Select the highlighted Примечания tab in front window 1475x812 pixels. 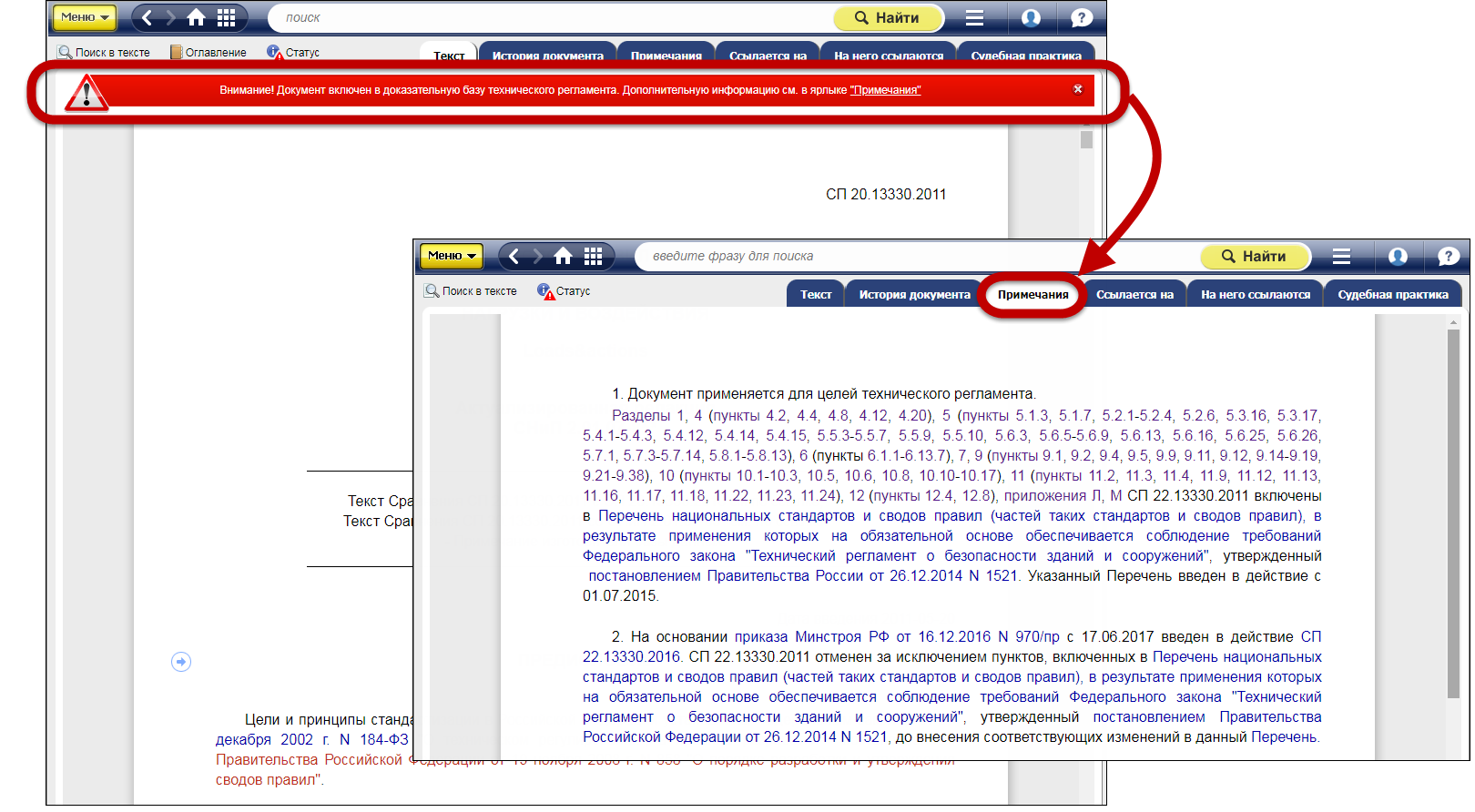pyautogui.click(x=1032, y=295)
